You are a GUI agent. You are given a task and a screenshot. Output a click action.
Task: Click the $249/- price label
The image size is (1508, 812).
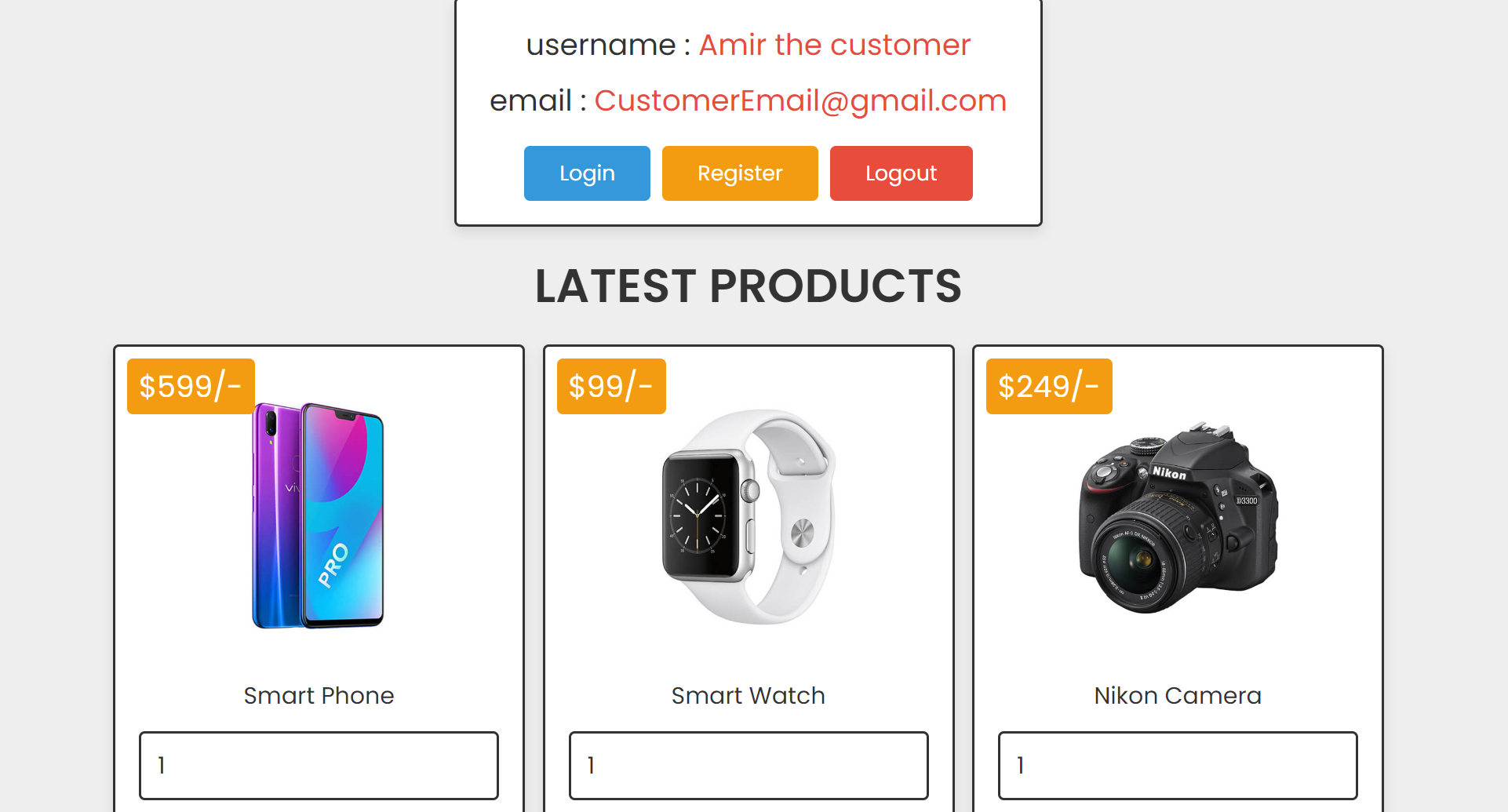pyautogui.click(x=1049, y=386)
